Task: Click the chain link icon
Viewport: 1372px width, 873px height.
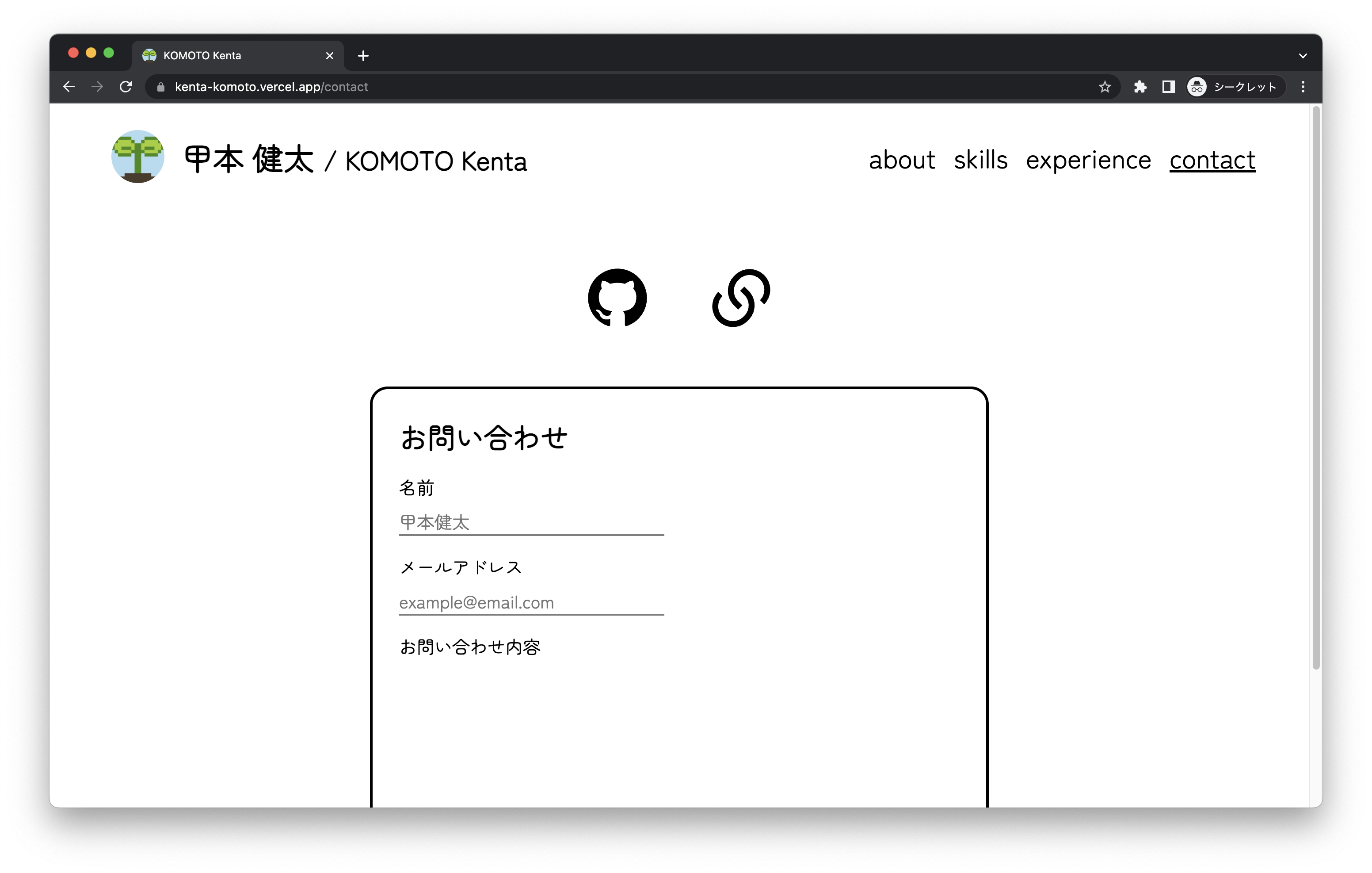Action: click(741, 298)
